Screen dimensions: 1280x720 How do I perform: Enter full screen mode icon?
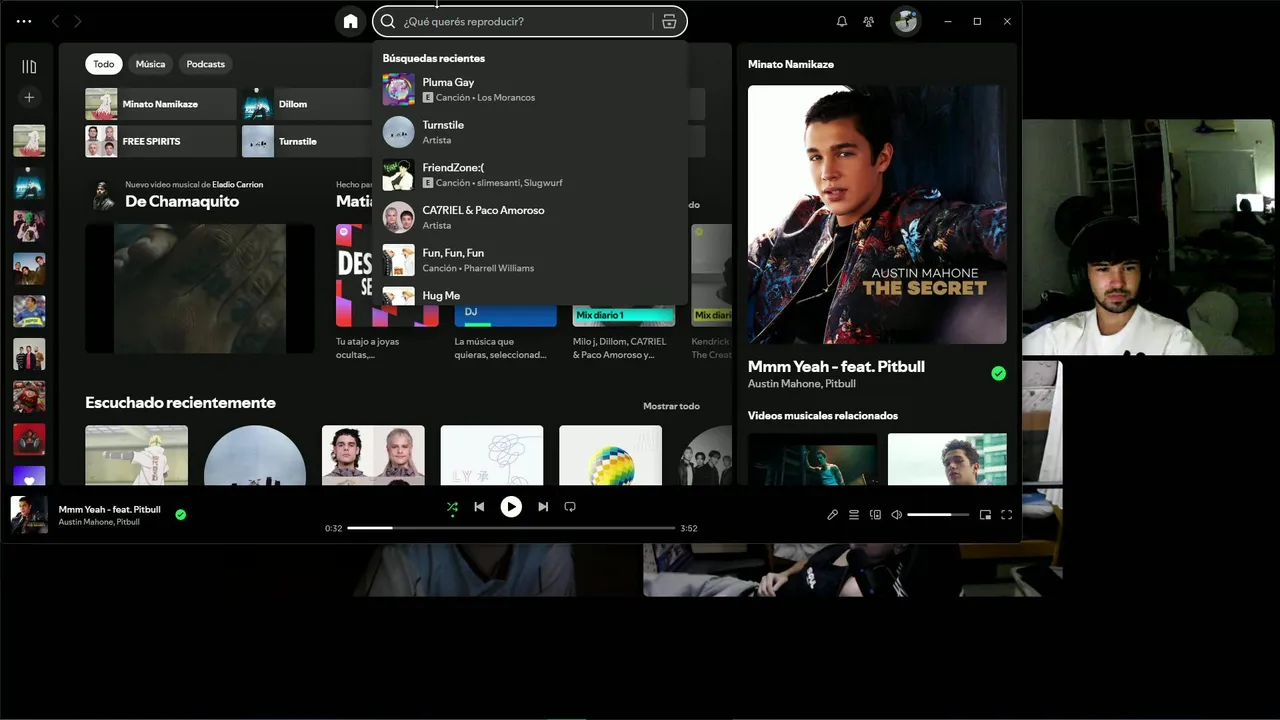click(1007, 515)
